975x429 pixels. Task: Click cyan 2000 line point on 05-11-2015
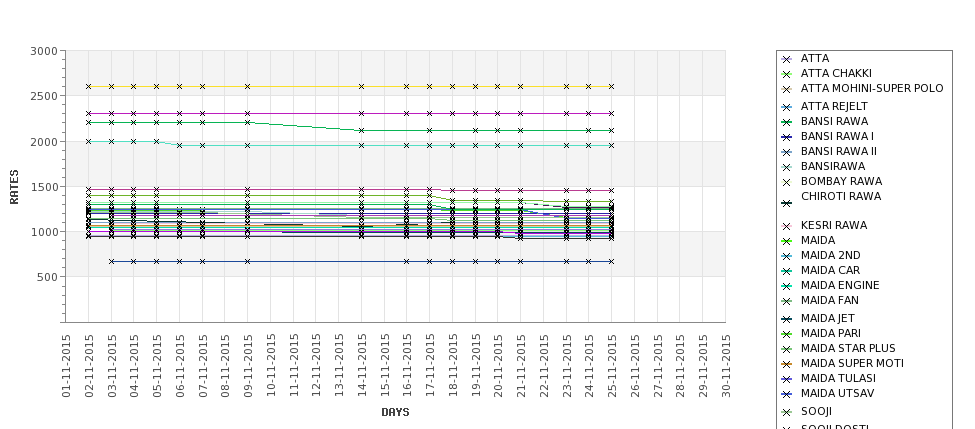(157, 141)
